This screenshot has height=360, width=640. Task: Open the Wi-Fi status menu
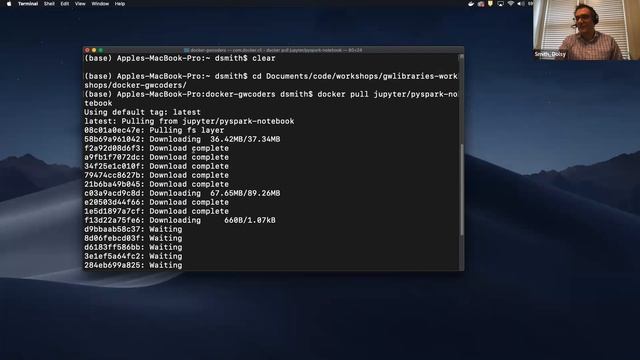point(511,4)
